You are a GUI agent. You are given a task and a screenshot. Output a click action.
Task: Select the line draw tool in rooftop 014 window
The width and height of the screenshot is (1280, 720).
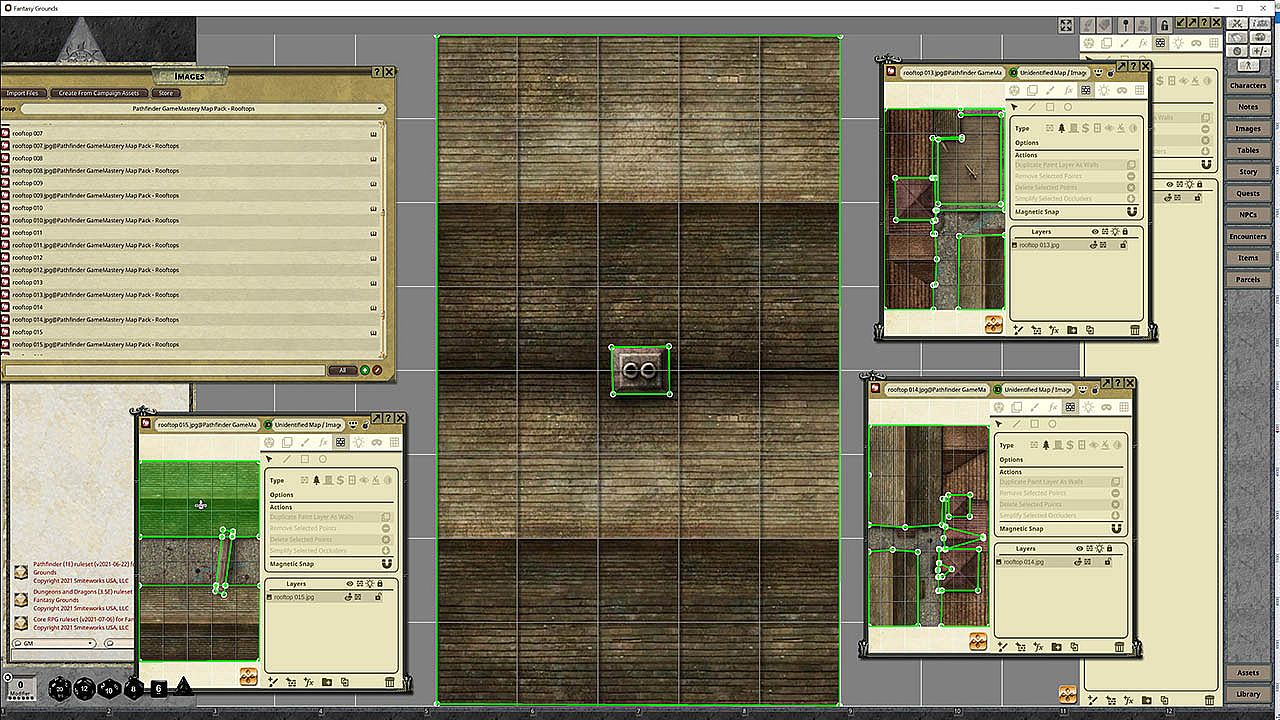click(1016, 424)
